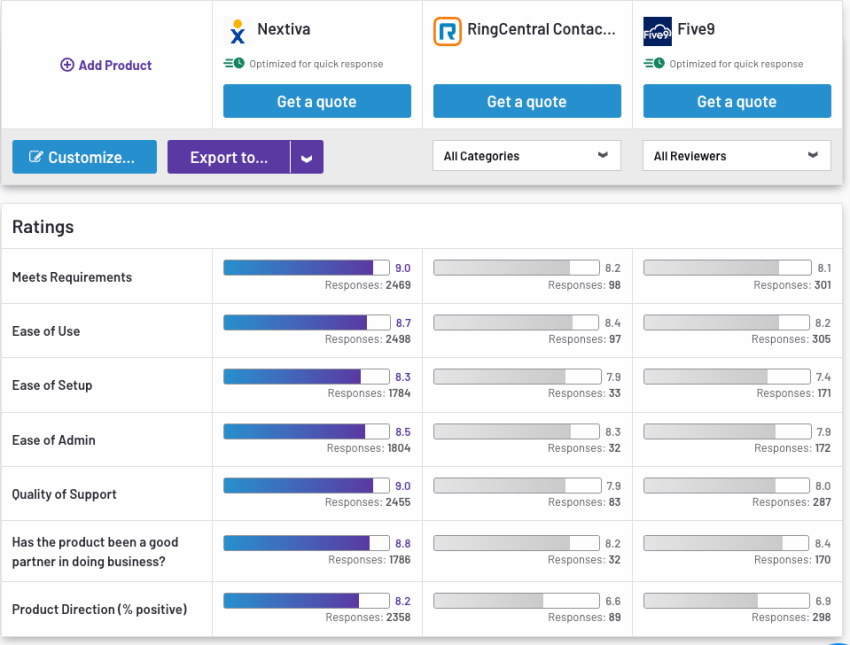Get a quote for RingCentral Contact Center
The image size is (850, 645).
click(x=527, y=101)
